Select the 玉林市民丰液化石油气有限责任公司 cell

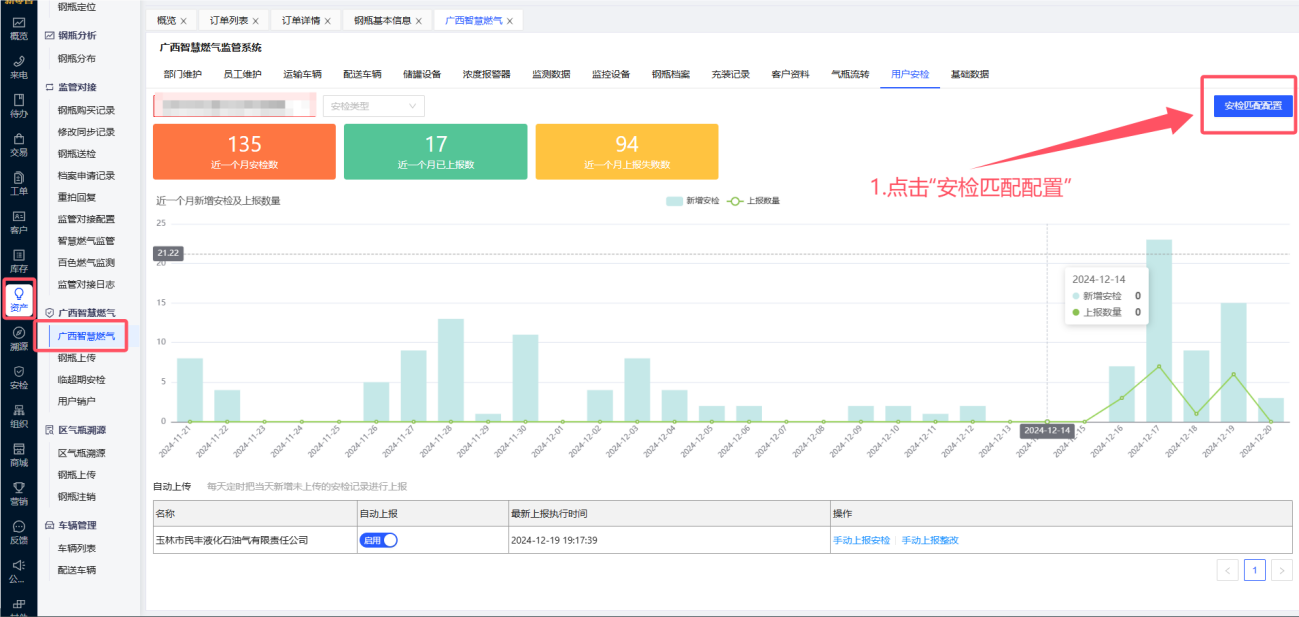pyautogui.click(x=254, y=540)
